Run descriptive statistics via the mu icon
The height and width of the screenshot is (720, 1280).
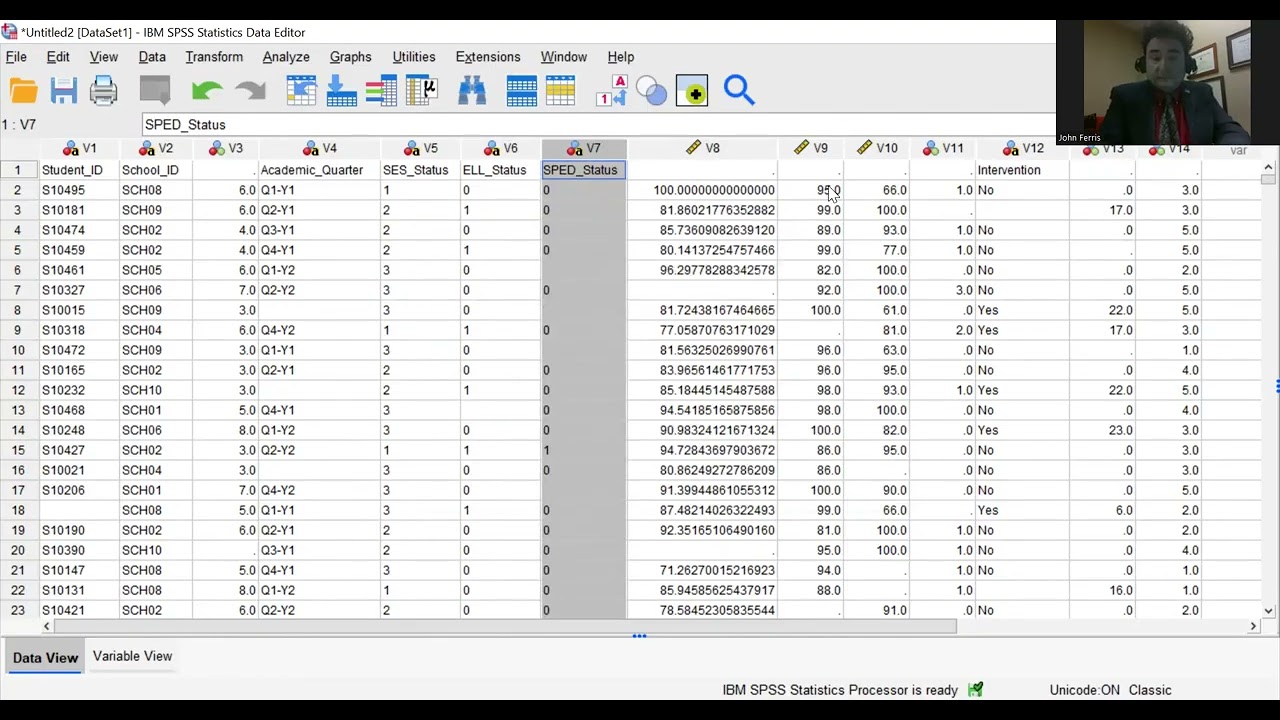point(422,91)
